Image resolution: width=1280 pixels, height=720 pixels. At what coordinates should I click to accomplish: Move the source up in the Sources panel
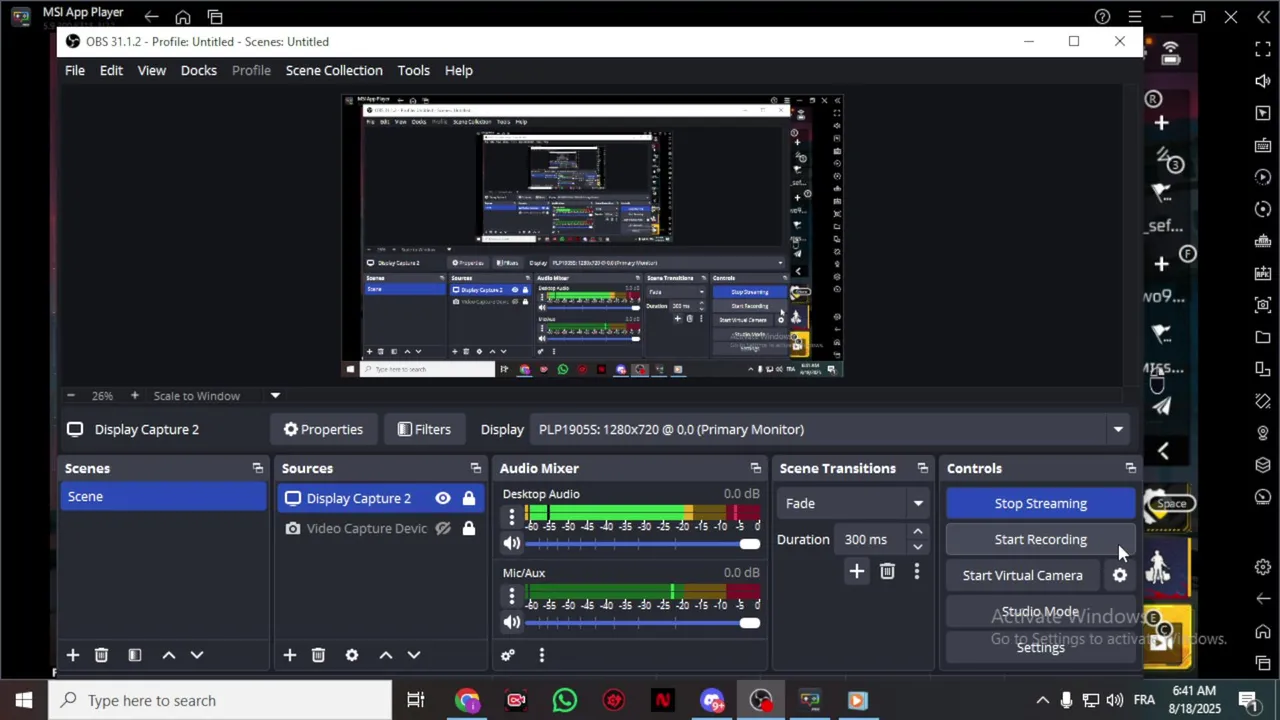[386, 655]
